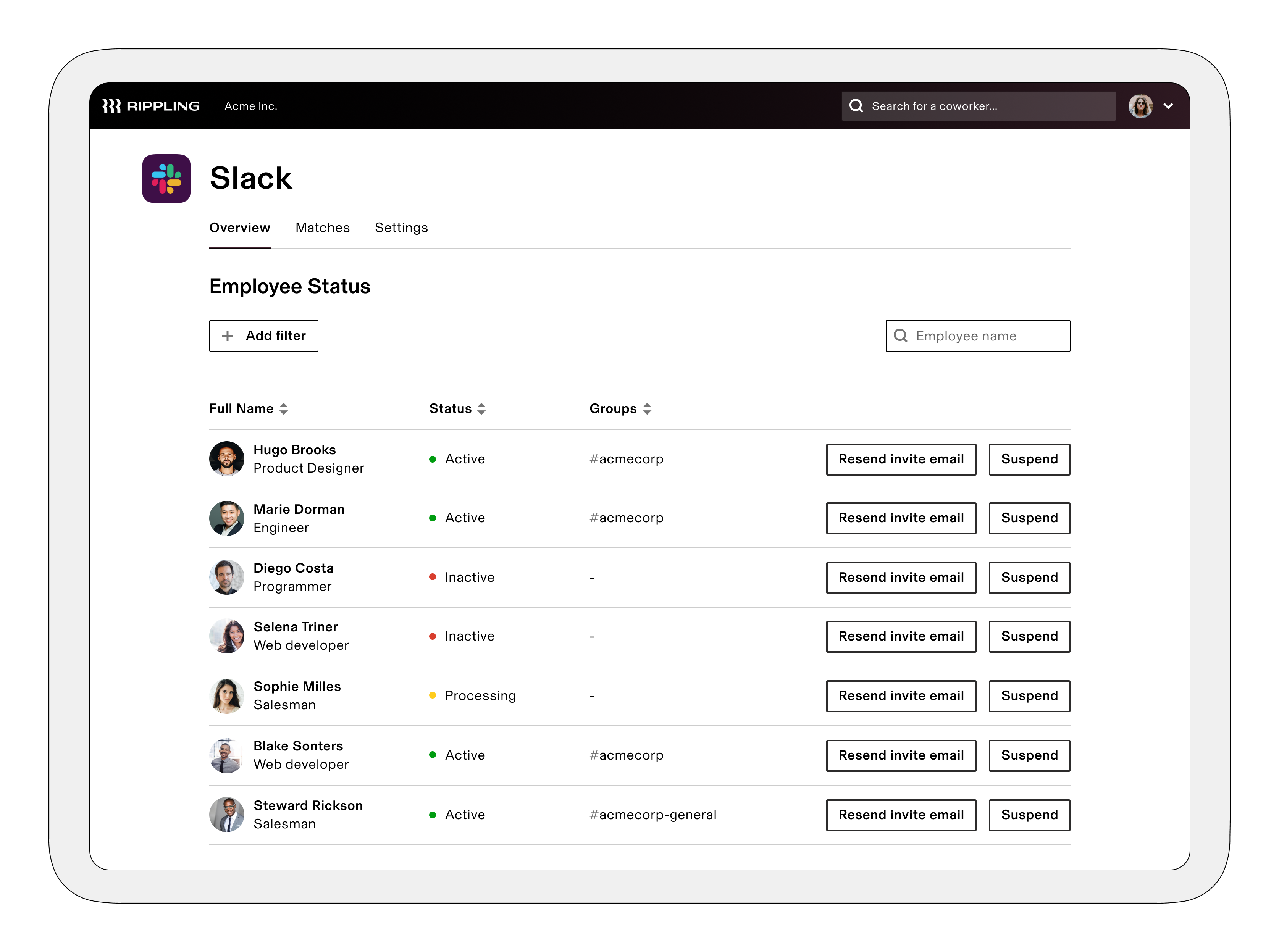Image resolution: width=1279 pixels, height=952 pixels.
Task: Click the name Diego Costa
Action: [293, 568]
